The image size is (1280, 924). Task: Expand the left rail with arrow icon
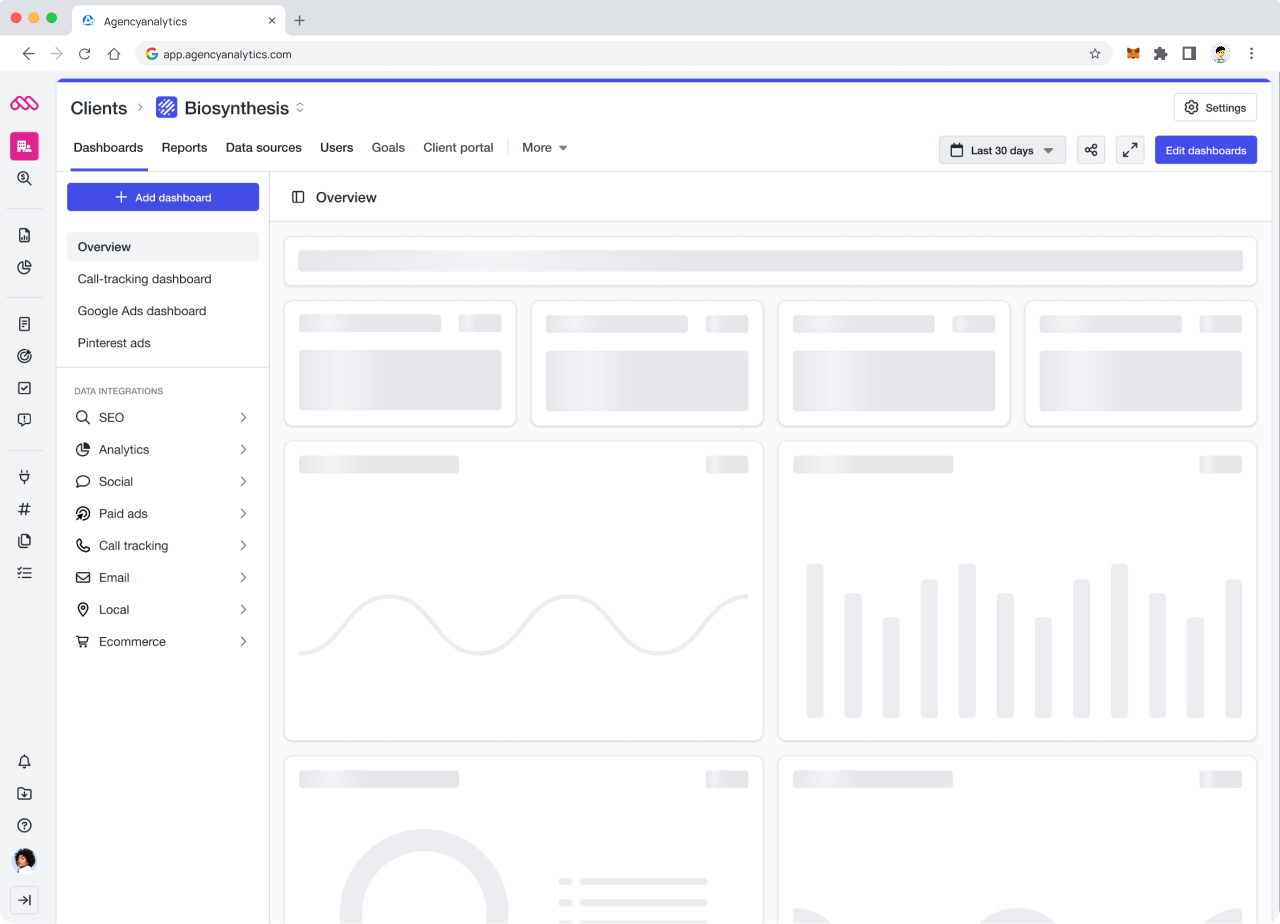(25, 900)
